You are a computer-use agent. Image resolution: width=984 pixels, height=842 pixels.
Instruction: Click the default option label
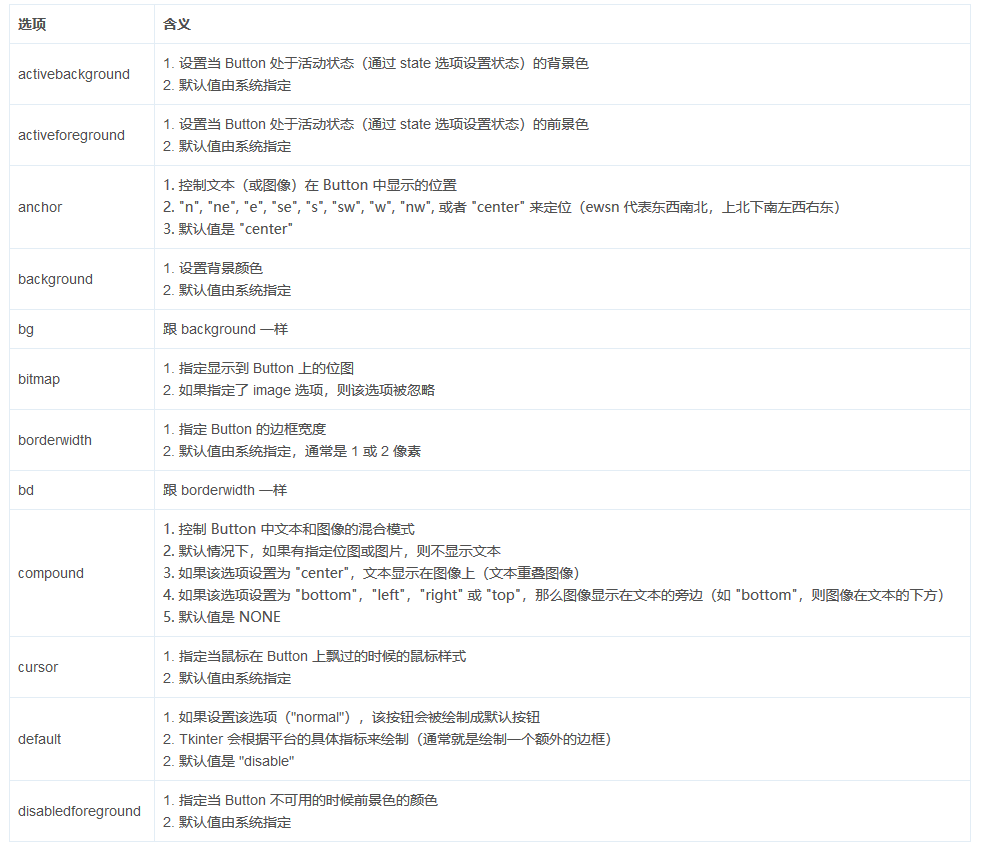coord(37,739)
